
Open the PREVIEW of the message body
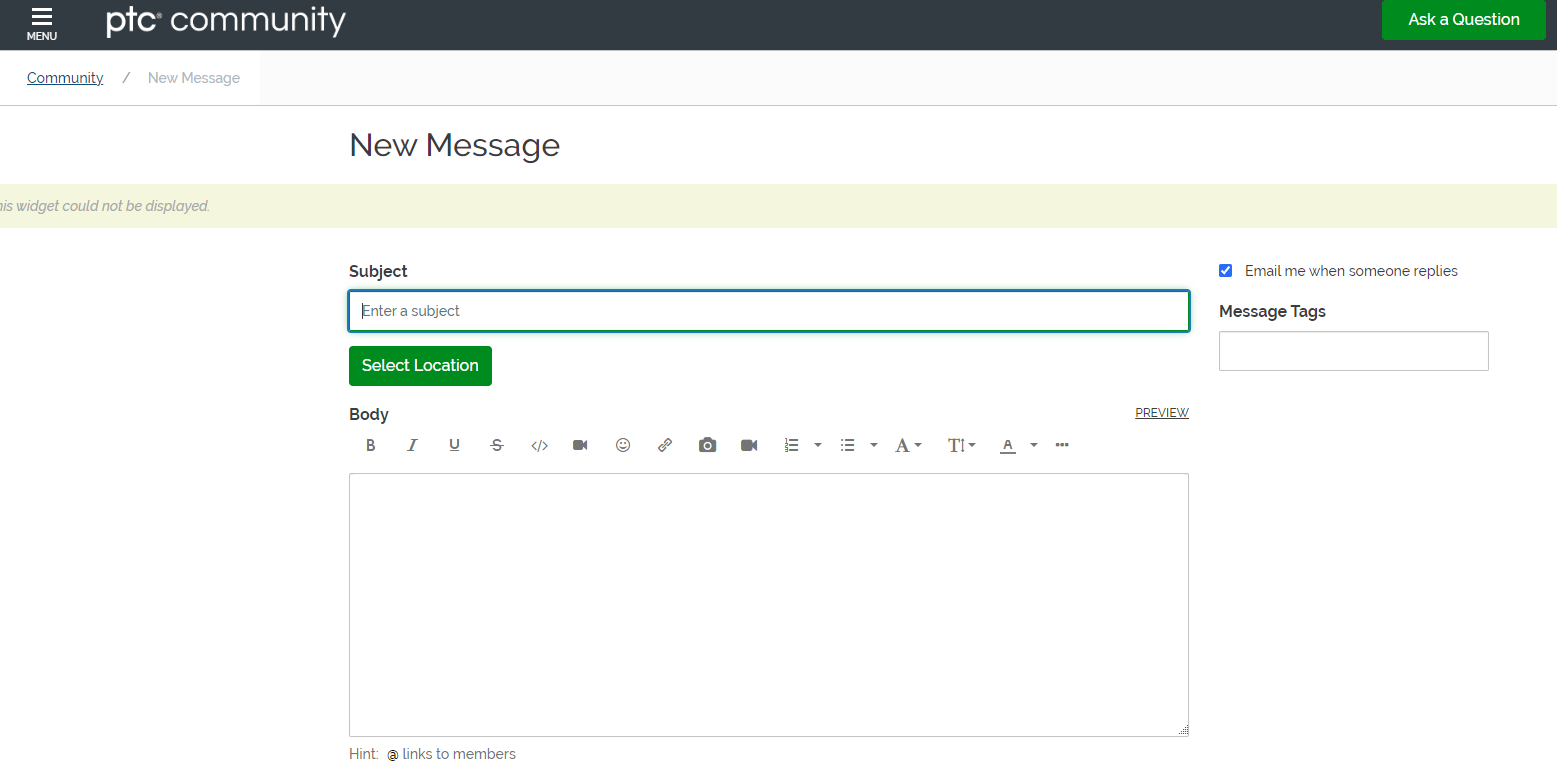pyautogui.click(x=1161, y=412)
